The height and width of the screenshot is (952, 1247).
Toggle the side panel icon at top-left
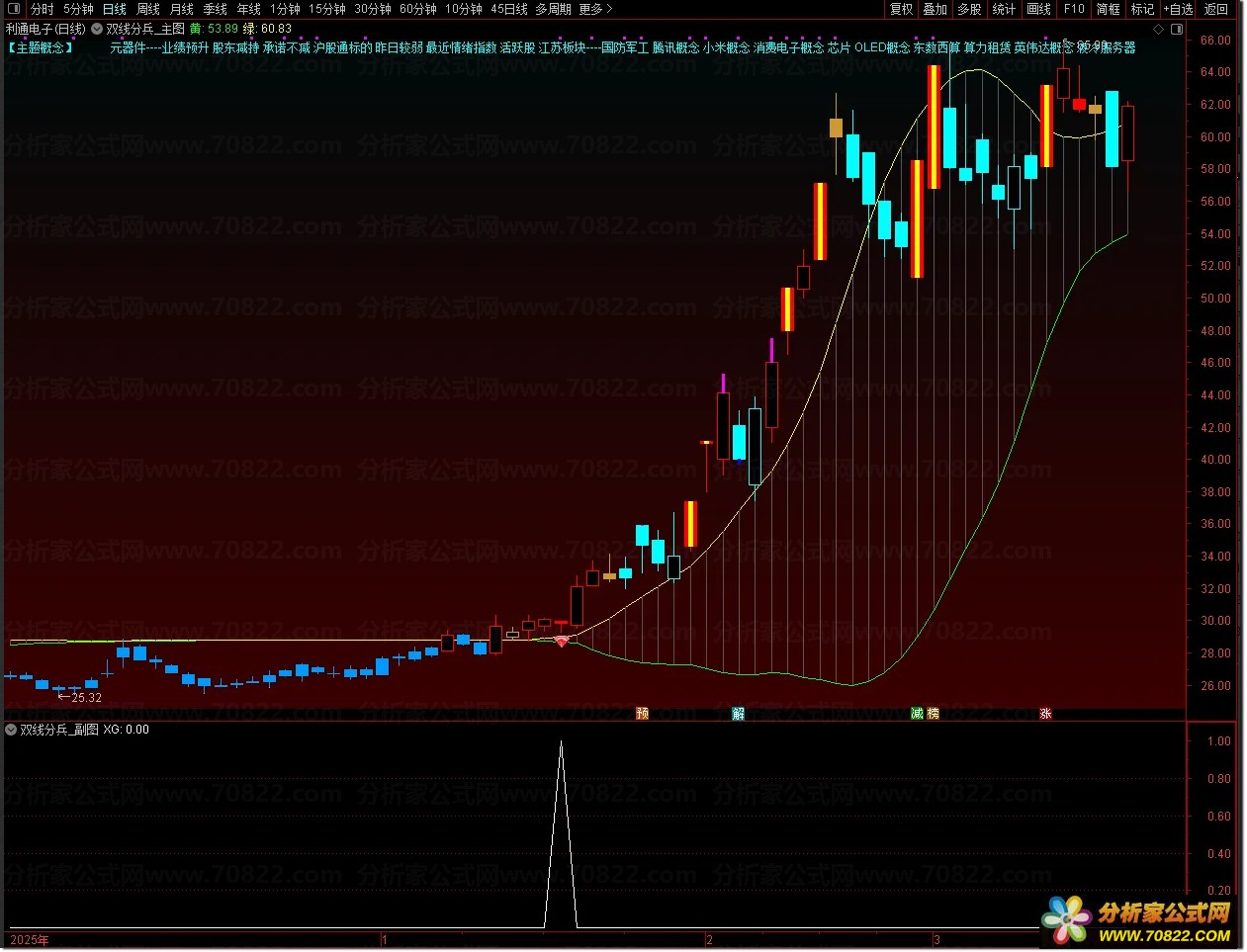tap(12, 9)
